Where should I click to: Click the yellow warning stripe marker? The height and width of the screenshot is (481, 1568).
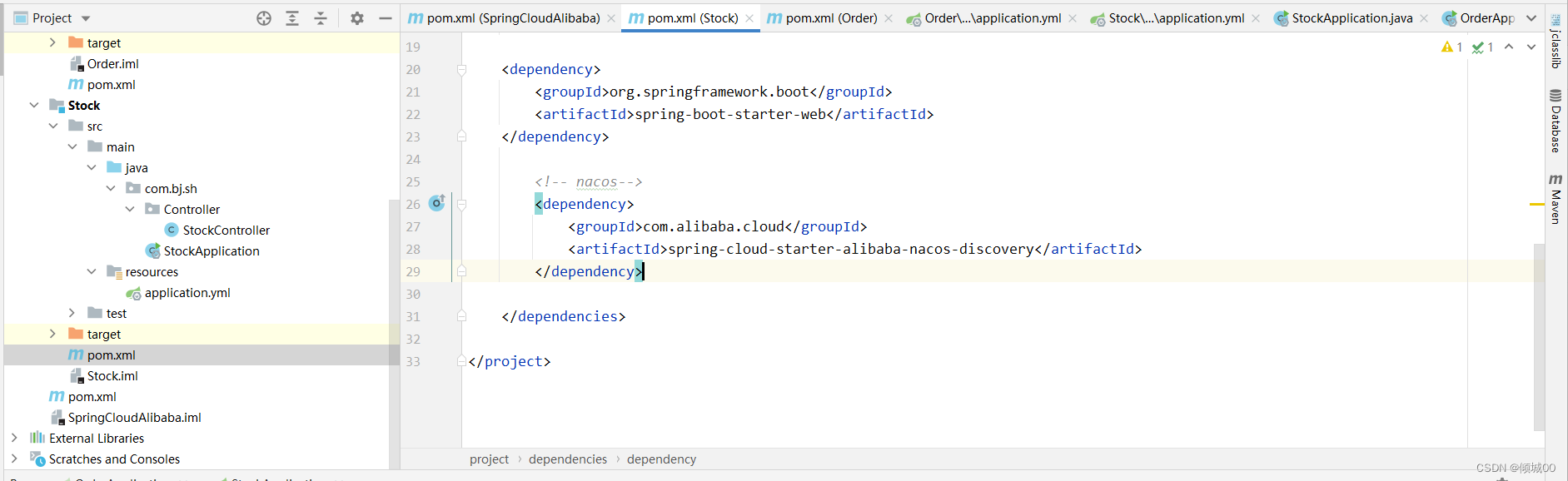[1537, 204]
